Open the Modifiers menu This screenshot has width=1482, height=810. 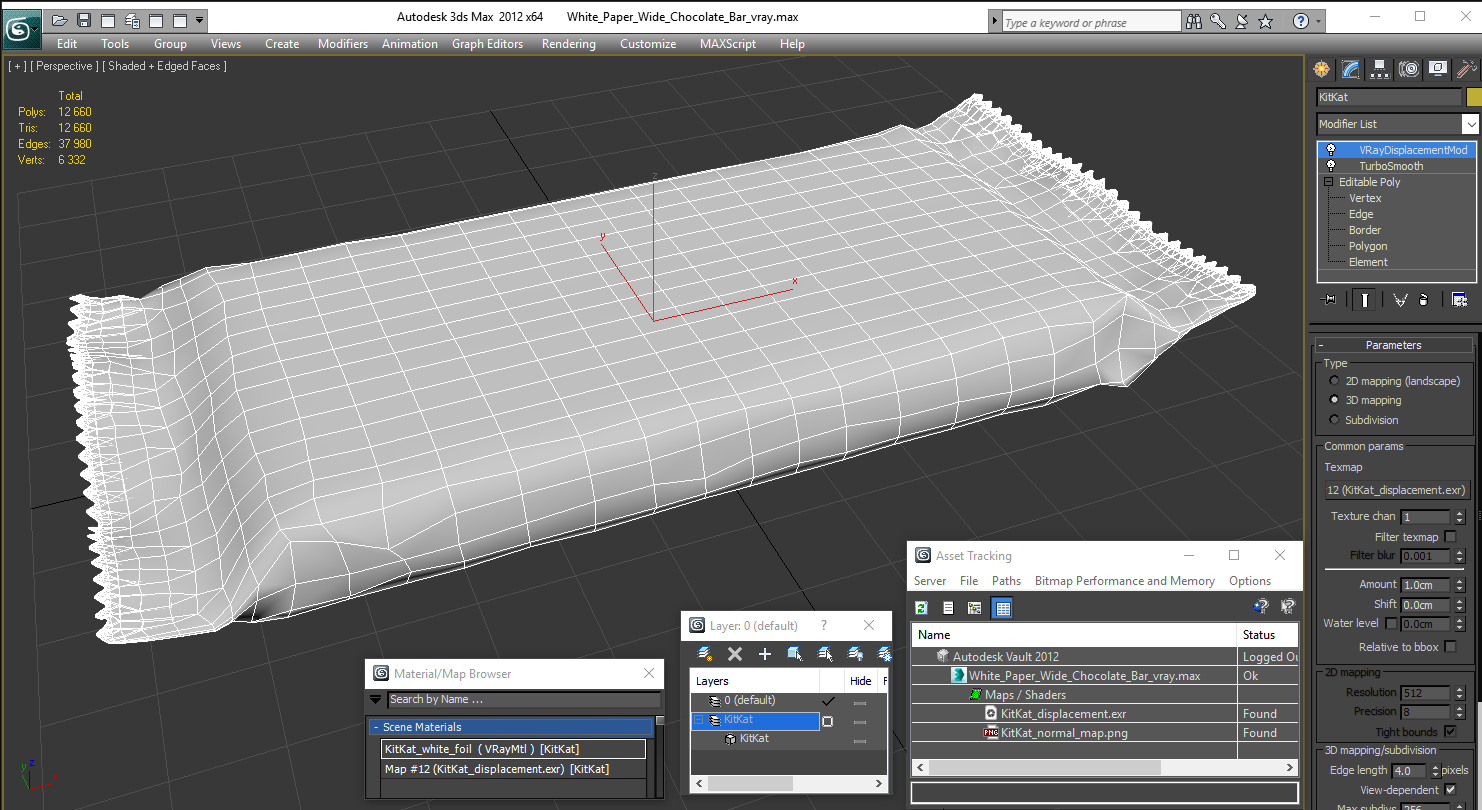343,44
